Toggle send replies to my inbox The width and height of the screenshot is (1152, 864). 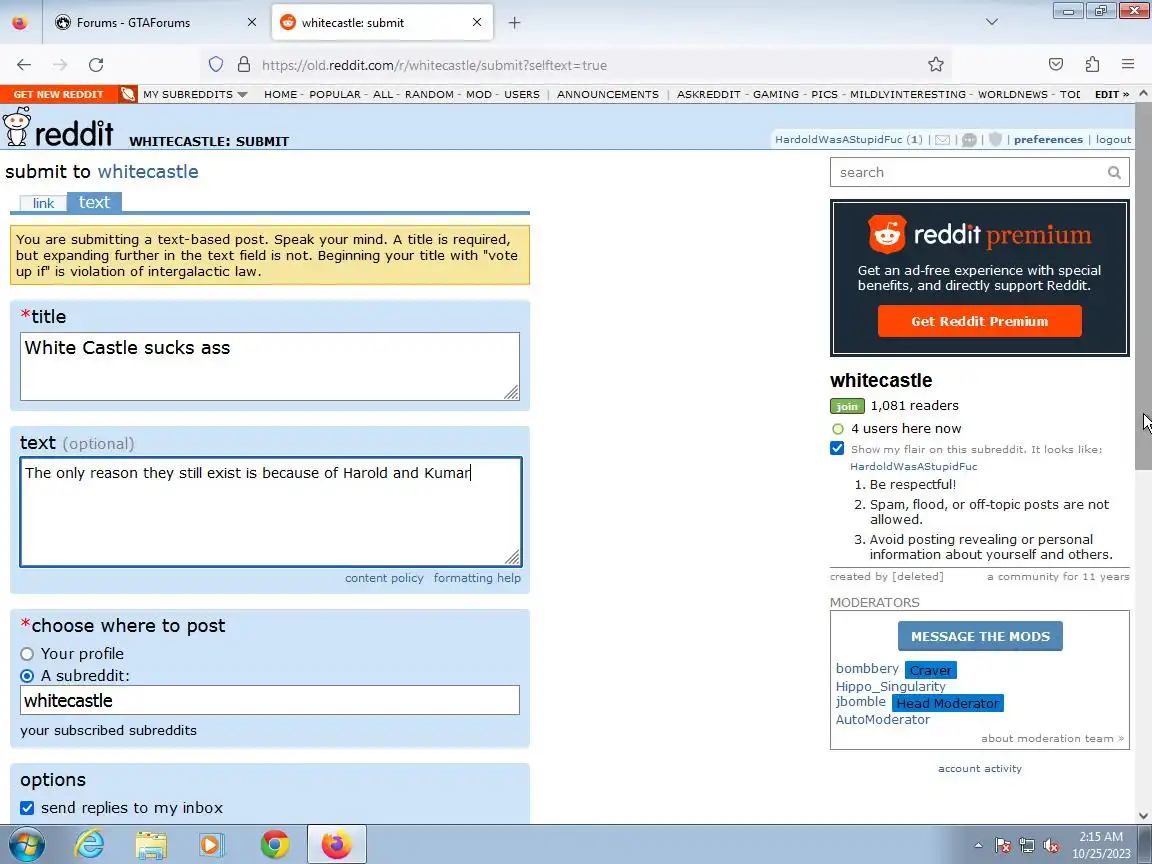(x=27, y=808)
